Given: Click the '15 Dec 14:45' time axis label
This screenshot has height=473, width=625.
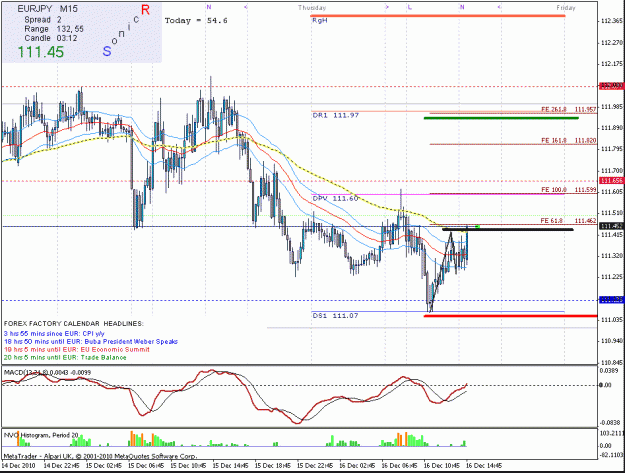Looking at the screenshot, I should click(x=230, y=465).
